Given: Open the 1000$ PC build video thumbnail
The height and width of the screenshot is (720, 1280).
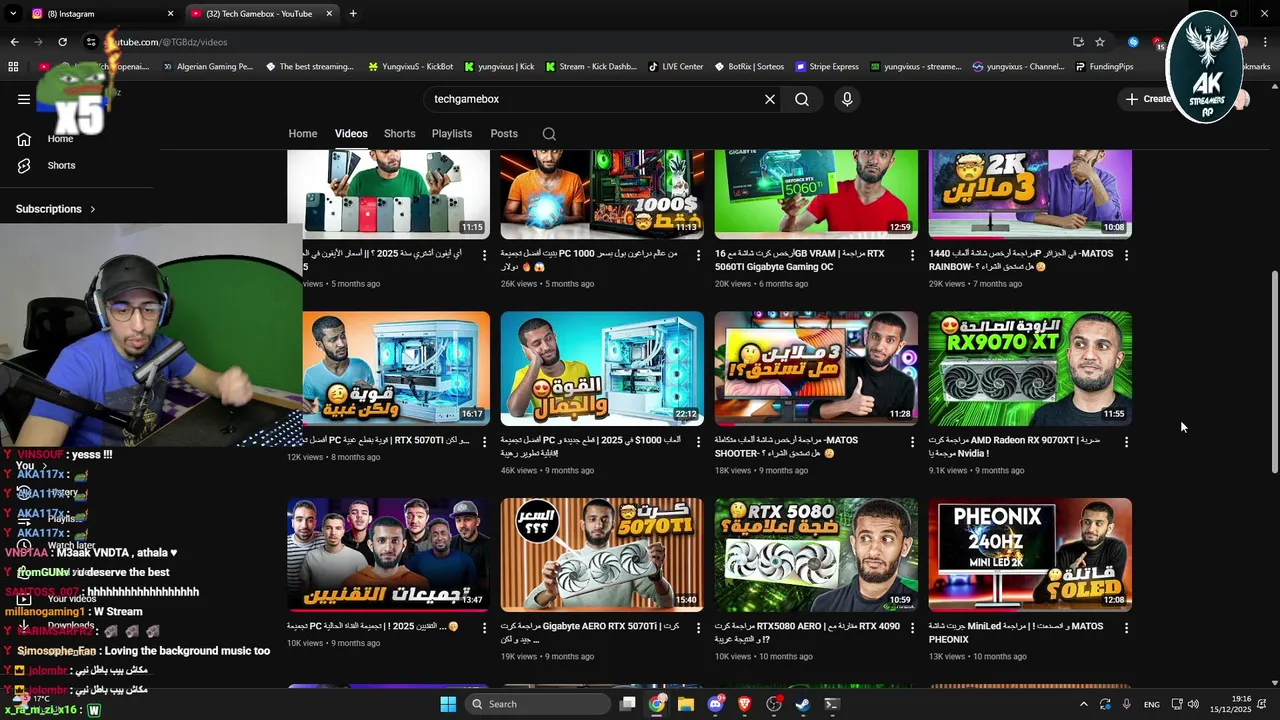Looking at the screenshot, I should pos(602,194).
